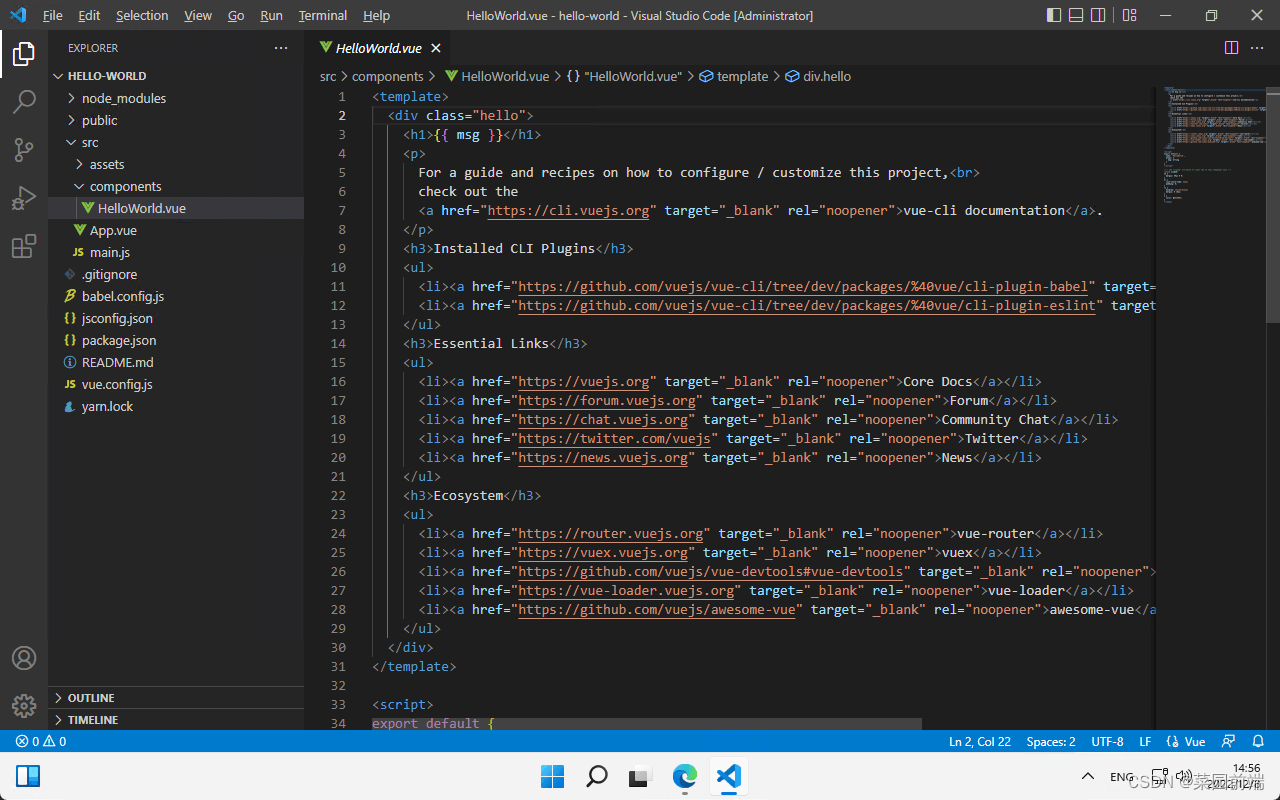Open .gitignore file
Image resolution: width=1280 pixels, height=800 pixels.
point(176,274)
